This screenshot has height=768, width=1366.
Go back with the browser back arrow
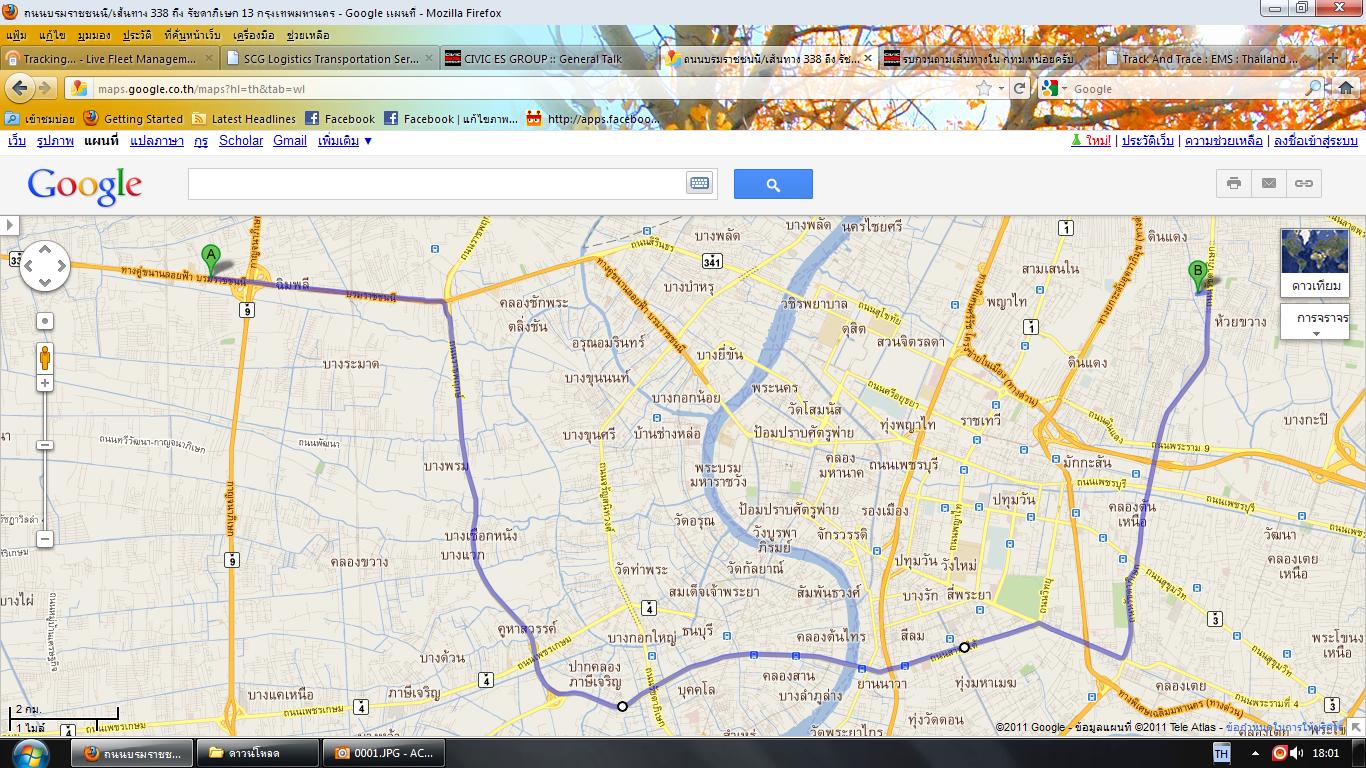[x=20, y=88]
